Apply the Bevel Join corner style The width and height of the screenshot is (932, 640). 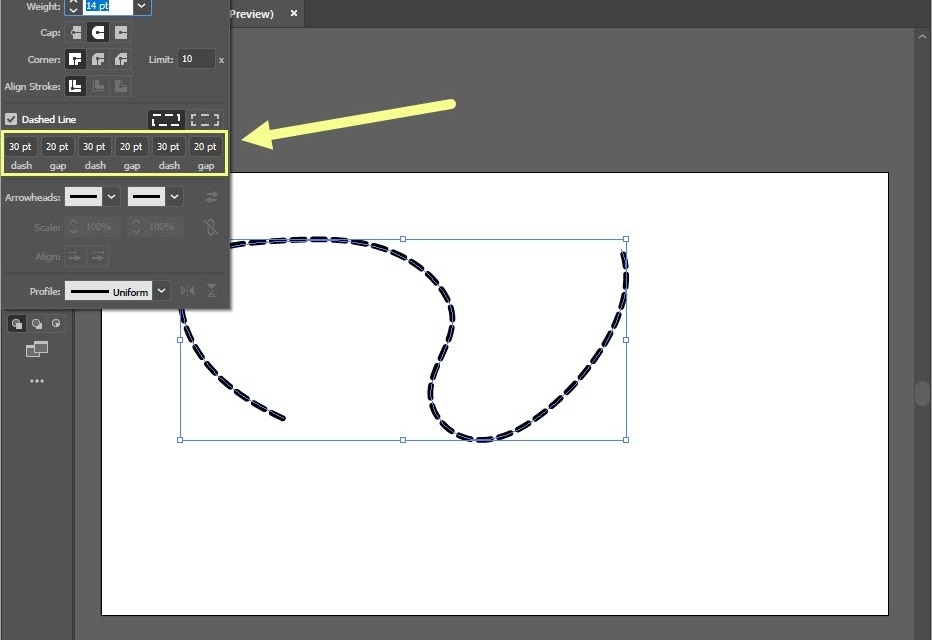[121, 60]
